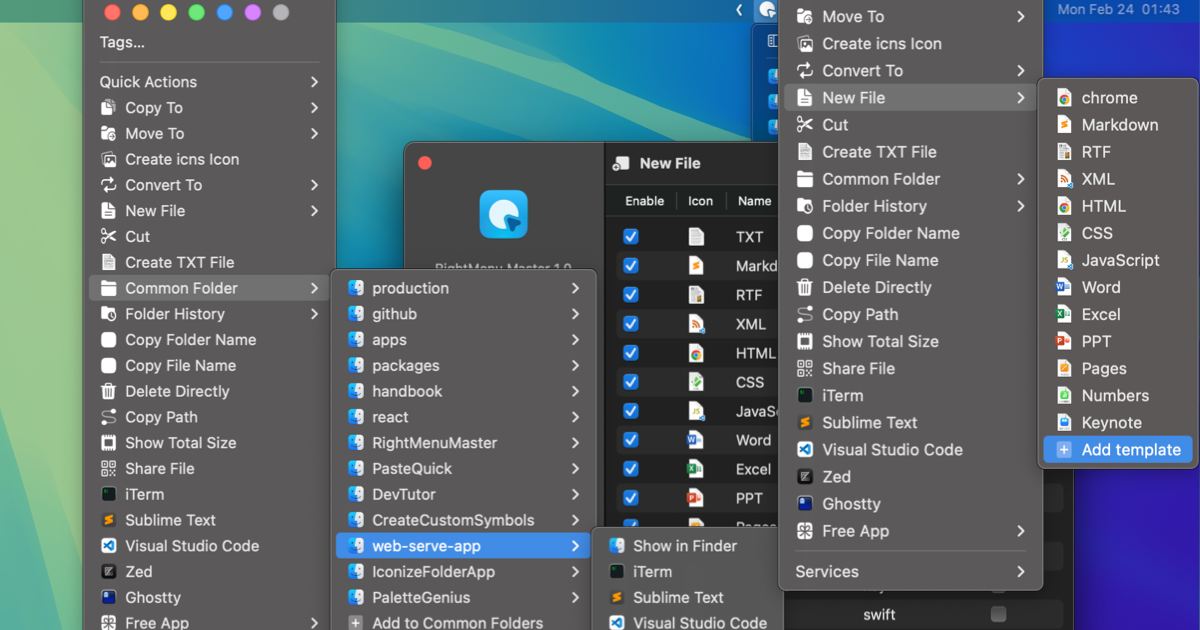The image size is (1200, 630).
Task: Close the RightMenu Master About window
Action: coord(424,163)
